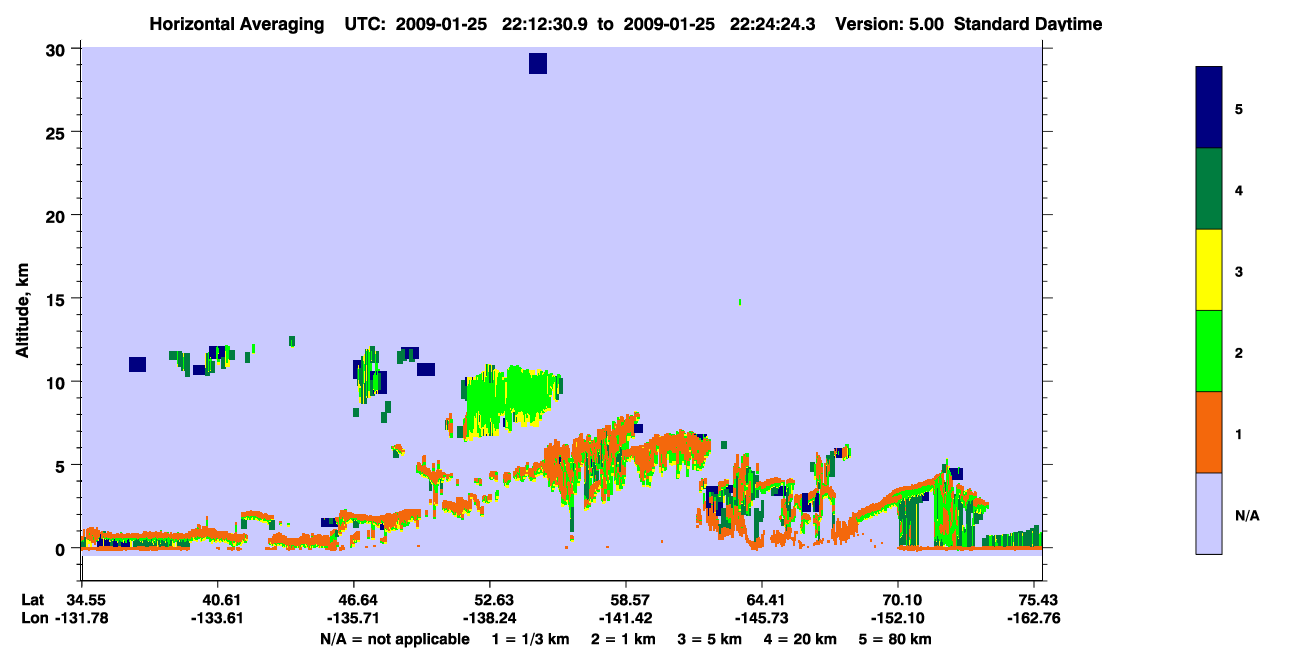Click the 0 altitude tick label
The height and width of the screenshot is (667, 1300).
(x=62, y=549)
